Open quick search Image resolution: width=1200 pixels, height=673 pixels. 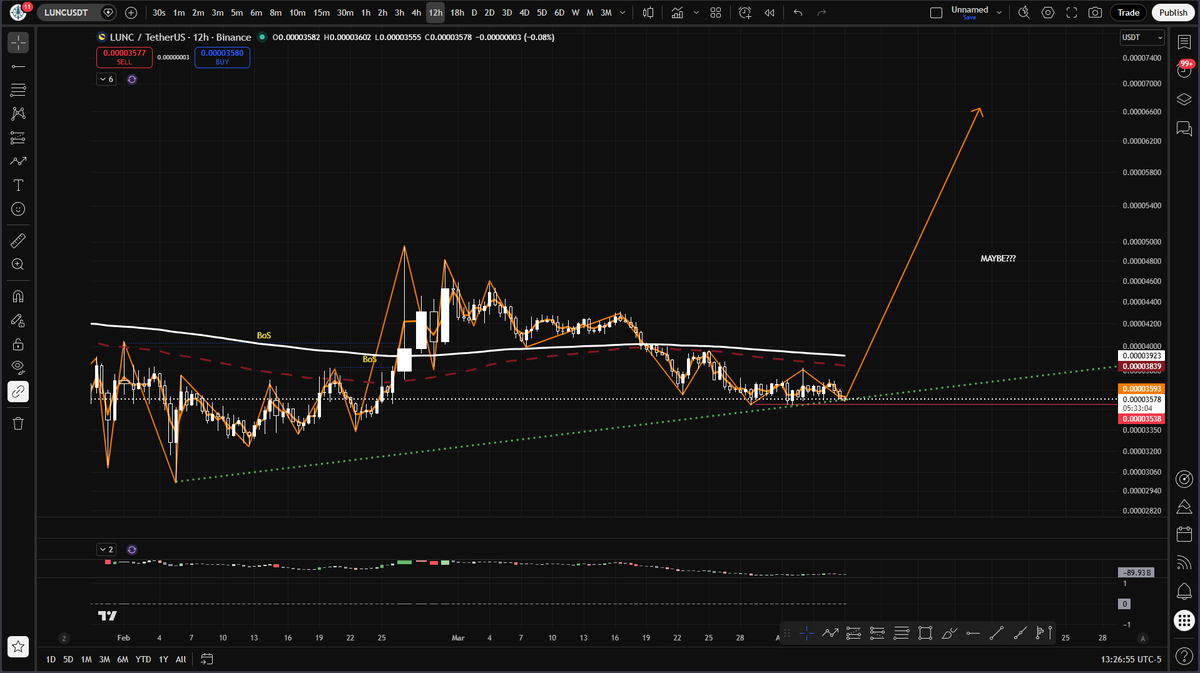tap(1023, 13)
